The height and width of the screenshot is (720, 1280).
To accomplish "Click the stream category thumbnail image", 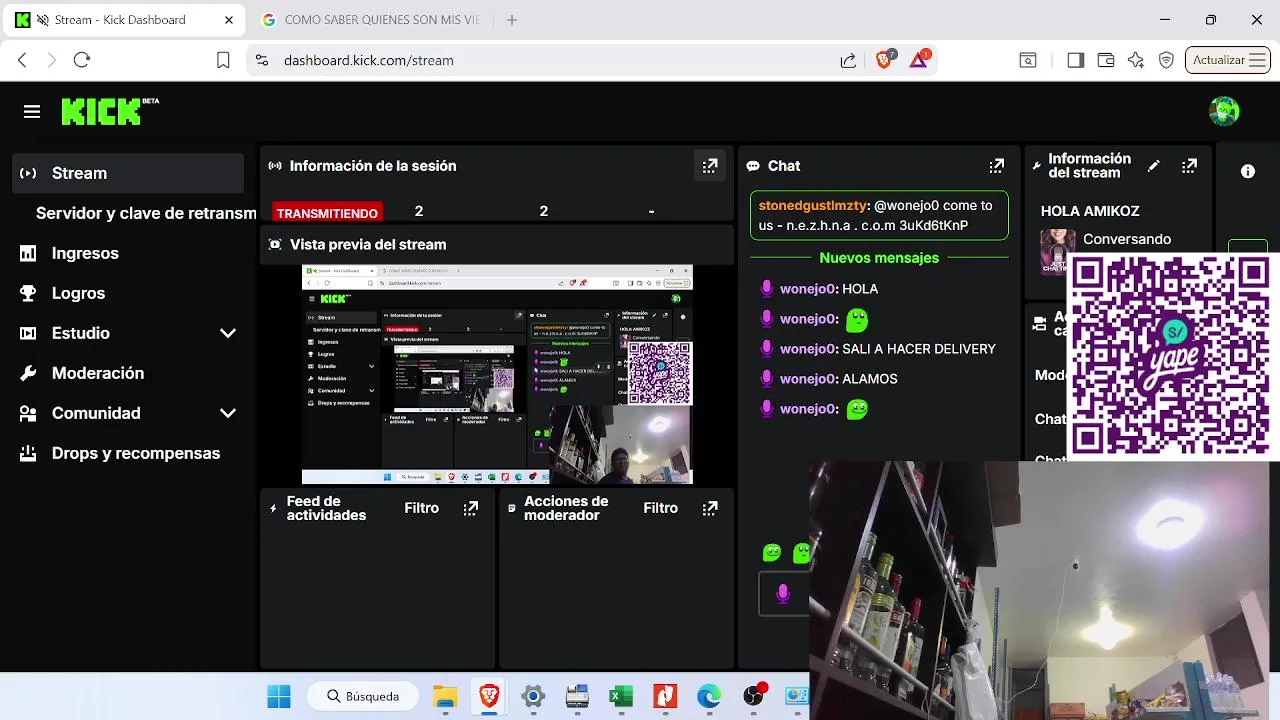I will click(x=1056, y=250).
